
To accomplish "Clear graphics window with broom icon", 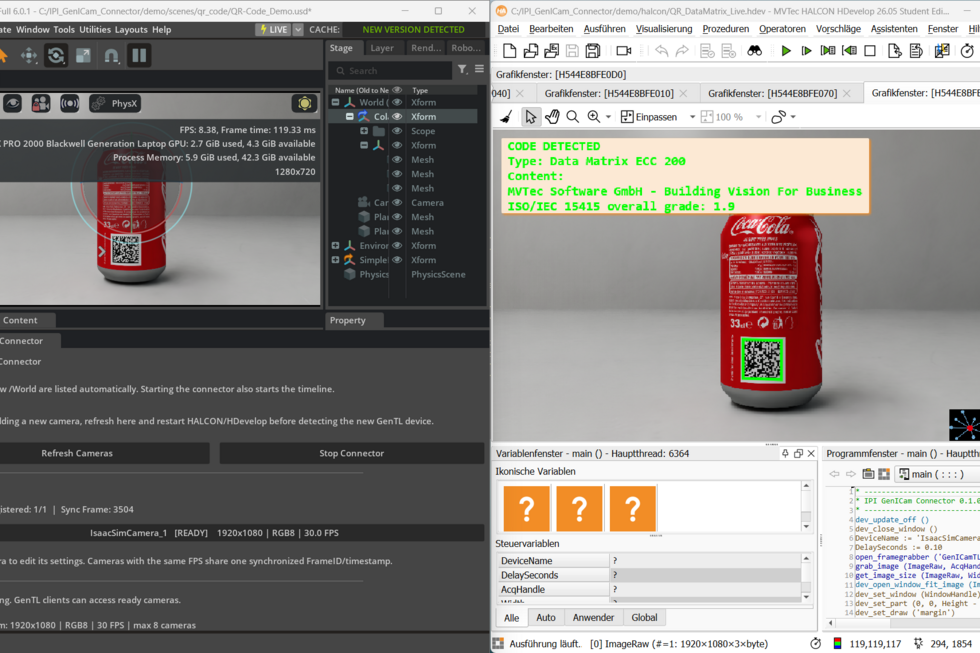I will click(x=506, y=117).
